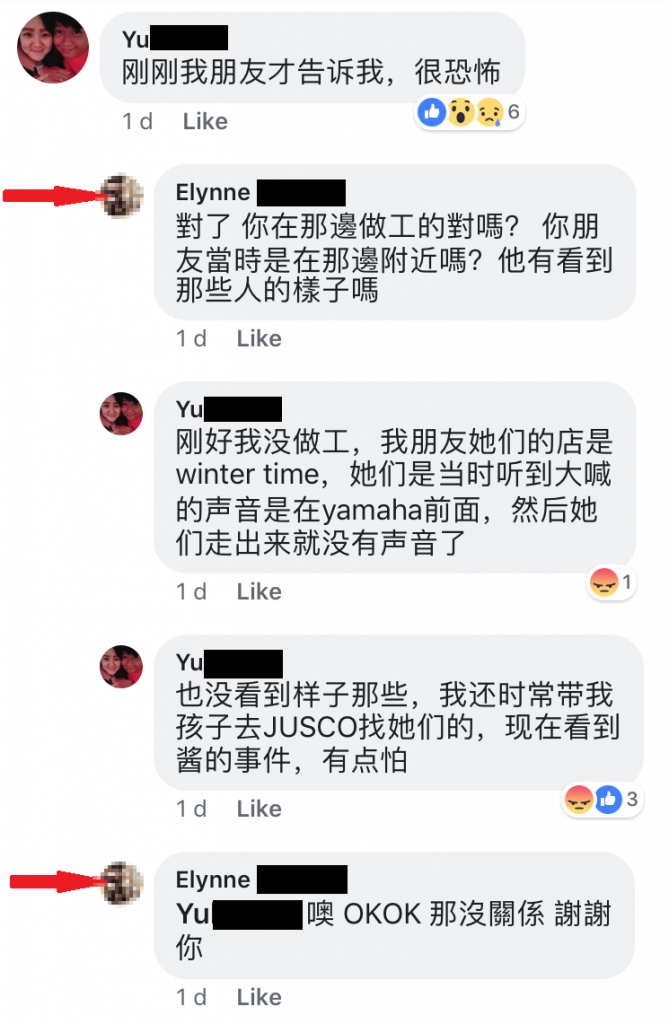Like the winter time yamaha comment

pyautogui.click(x=259, y=592)
